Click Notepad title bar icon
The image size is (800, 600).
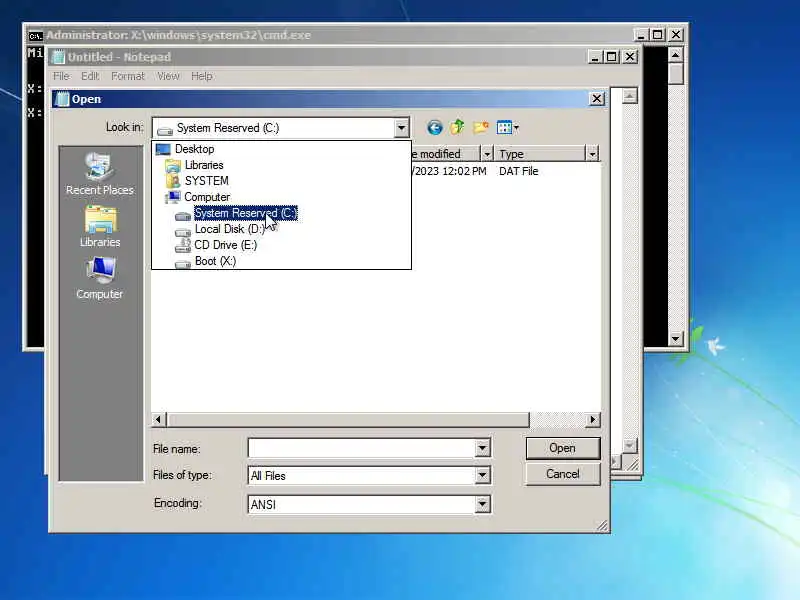click(x=59, y=57)
